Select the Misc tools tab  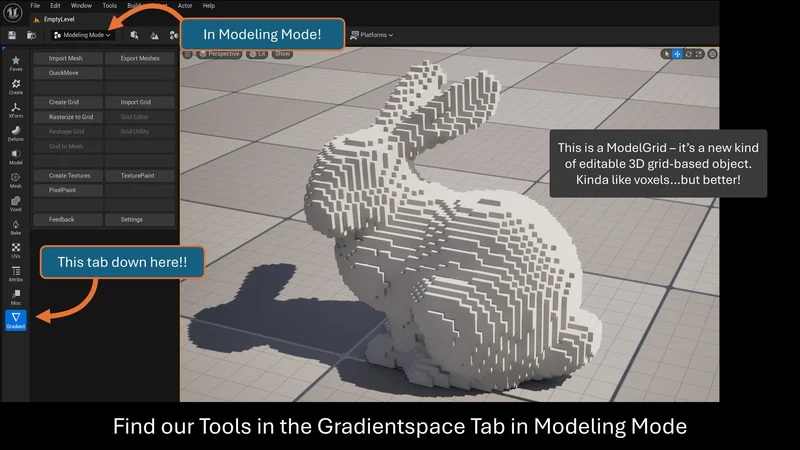[16, 297]
